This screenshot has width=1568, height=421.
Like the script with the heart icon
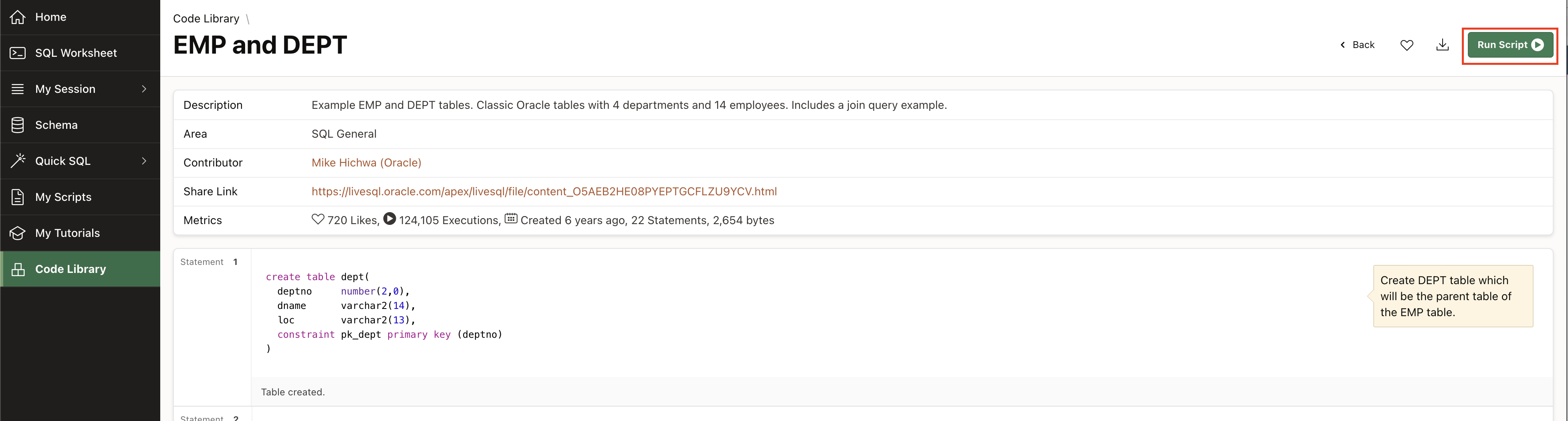1407,45
